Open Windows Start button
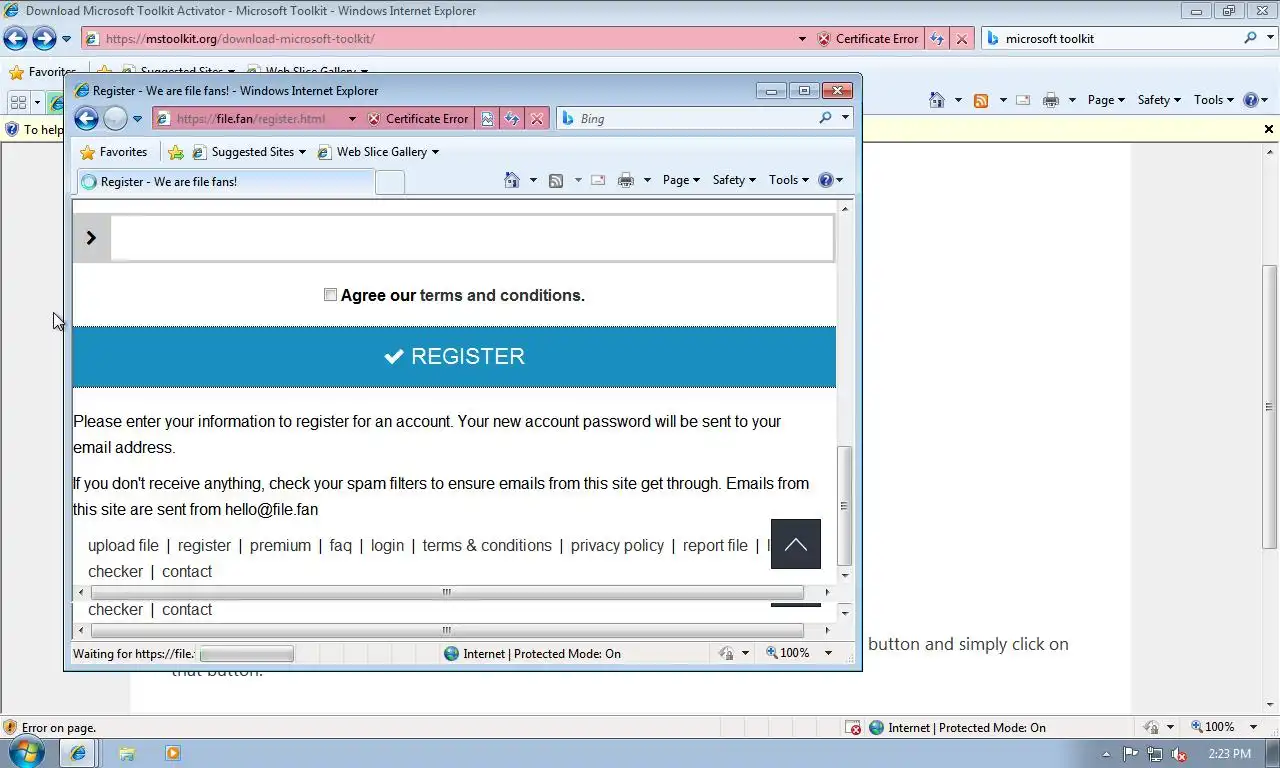The image size is (1280, 768). tap(26, 753)
